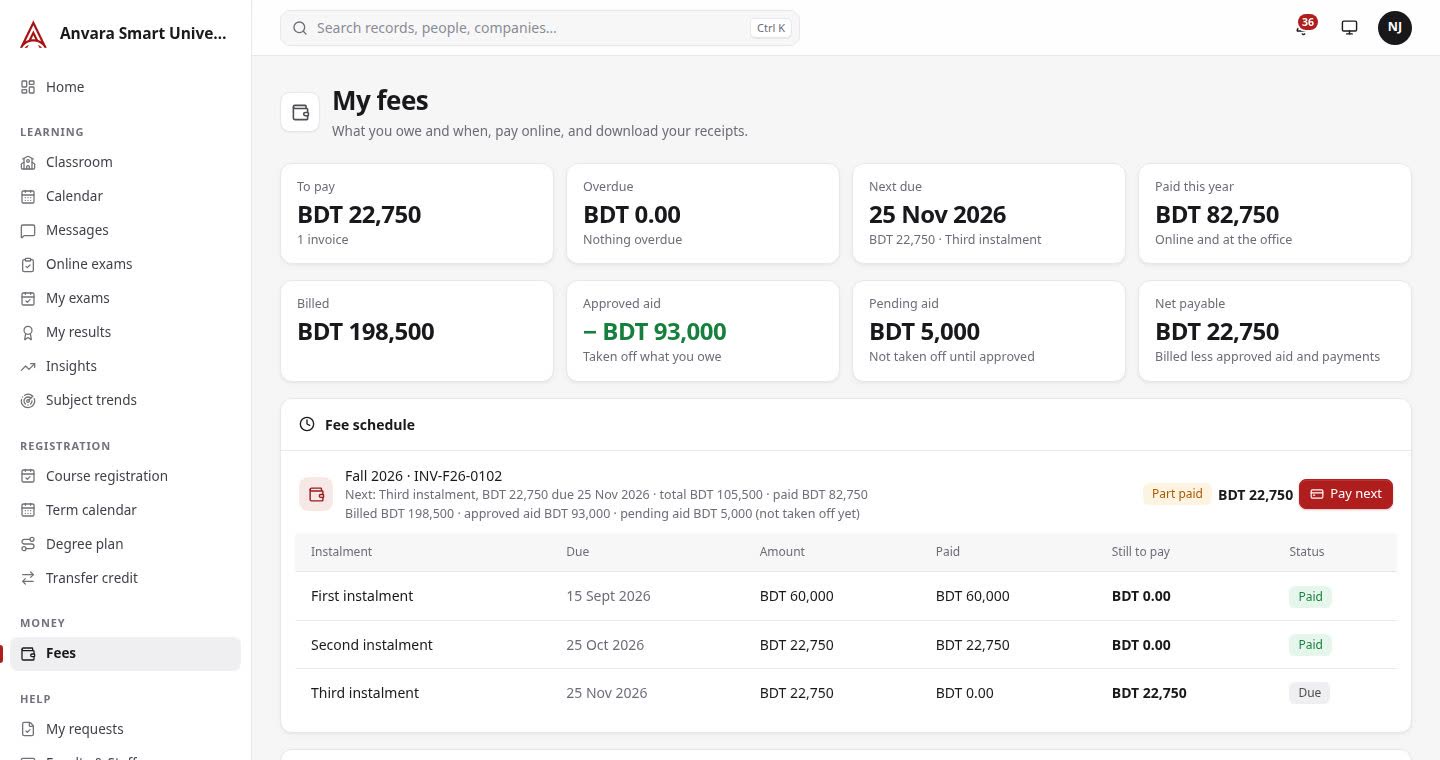This screenshot has width=1440, height=760.
Task: Click Paid status on Second instalment
Action: [1310, 645]
